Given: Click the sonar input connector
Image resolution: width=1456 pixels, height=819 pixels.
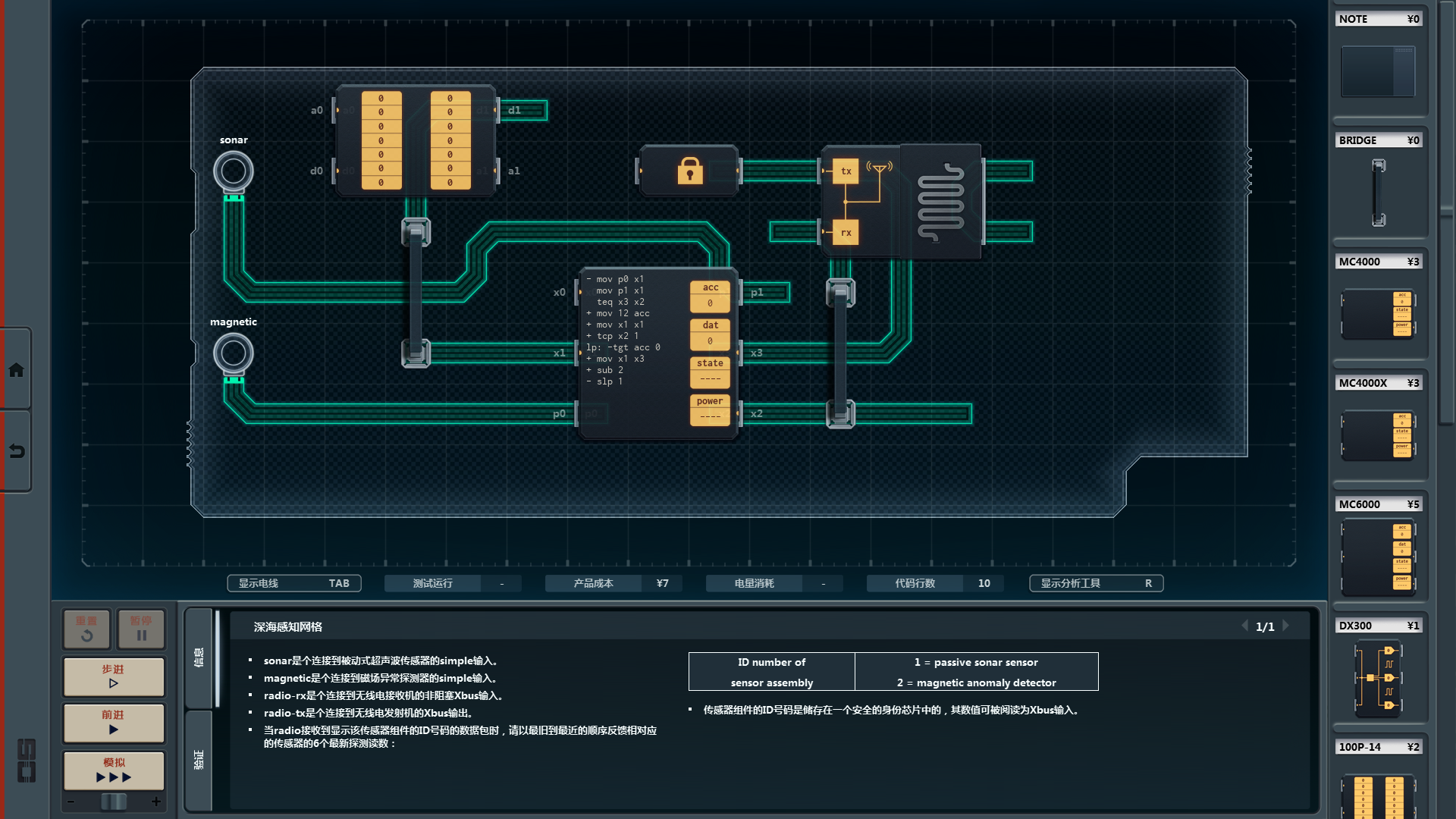Looking at the screenshot, I should [x=233, y=171].
